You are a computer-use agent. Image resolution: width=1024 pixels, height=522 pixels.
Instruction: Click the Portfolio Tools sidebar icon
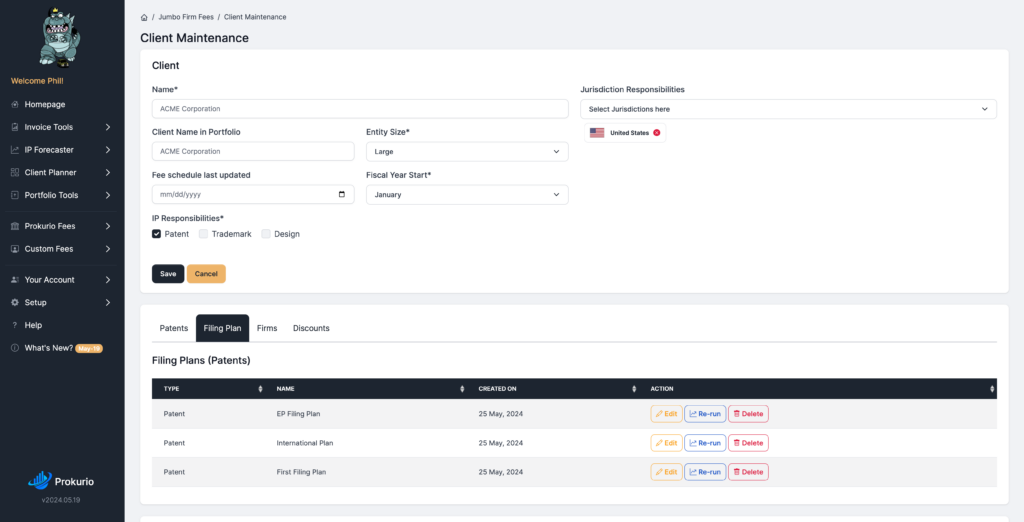(15, 195)
